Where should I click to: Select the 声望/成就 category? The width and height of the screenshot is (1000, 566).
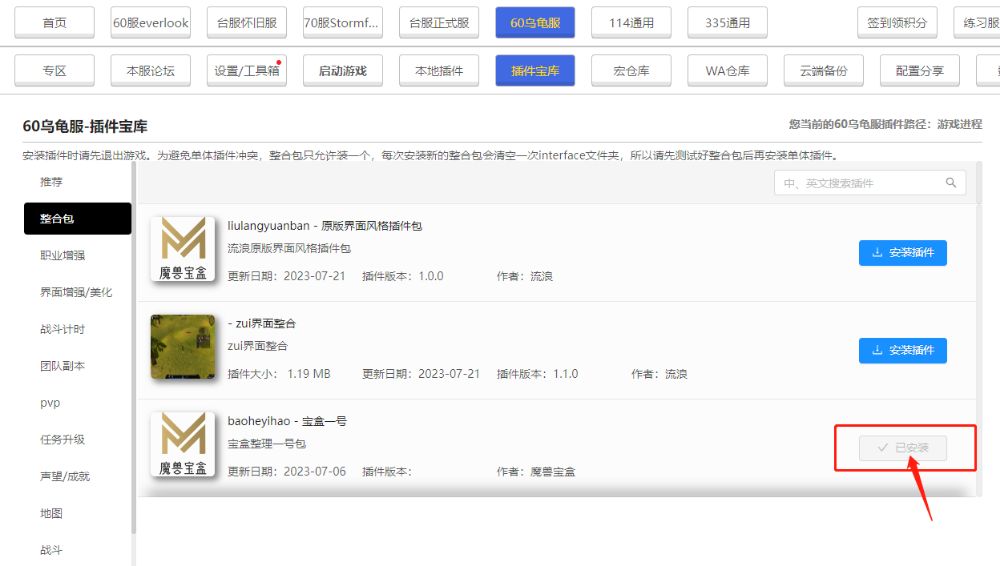coord(64,476)
